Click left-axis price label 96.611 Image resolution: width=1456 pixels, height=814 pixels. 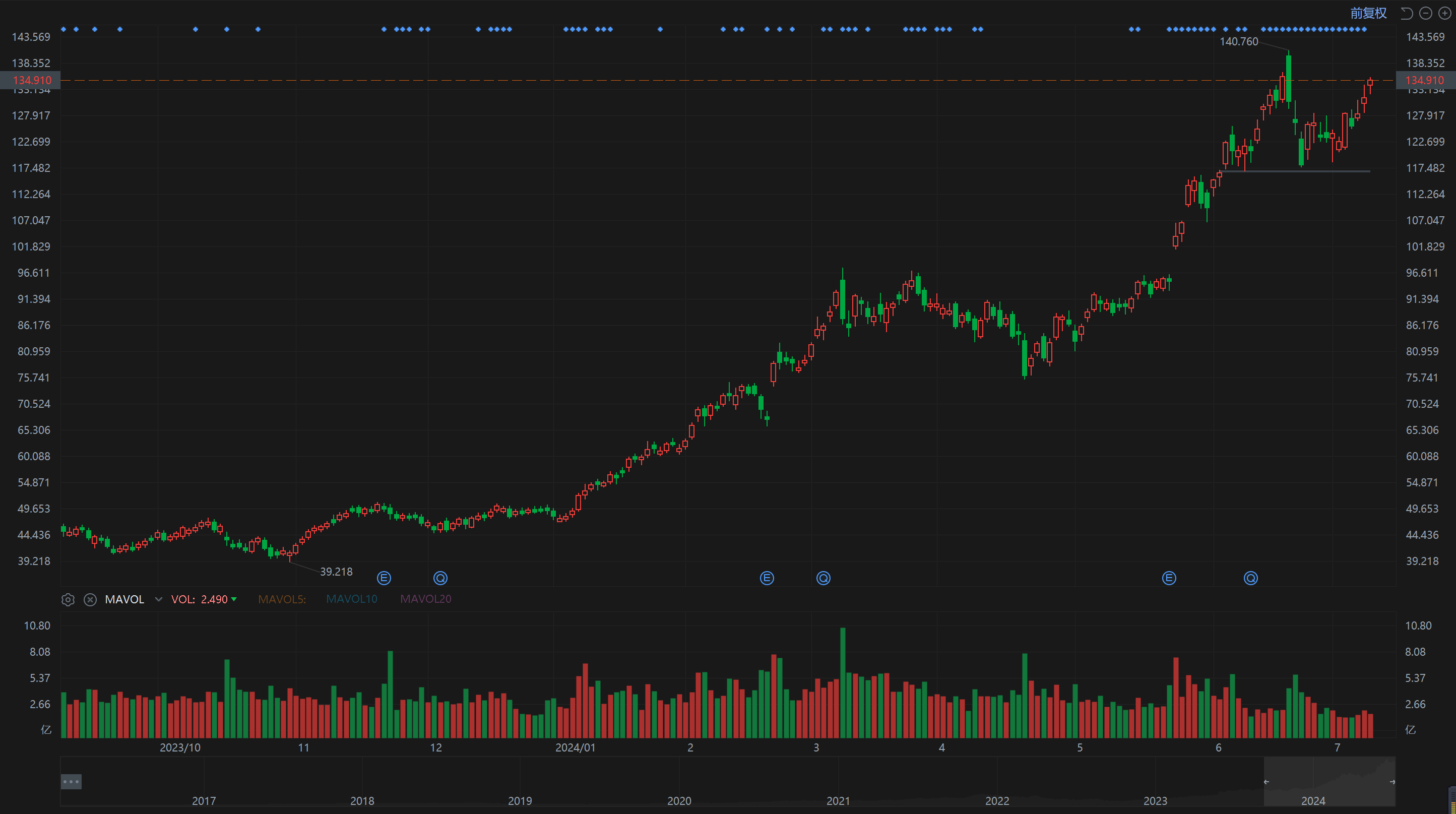(x=33, y=273)
